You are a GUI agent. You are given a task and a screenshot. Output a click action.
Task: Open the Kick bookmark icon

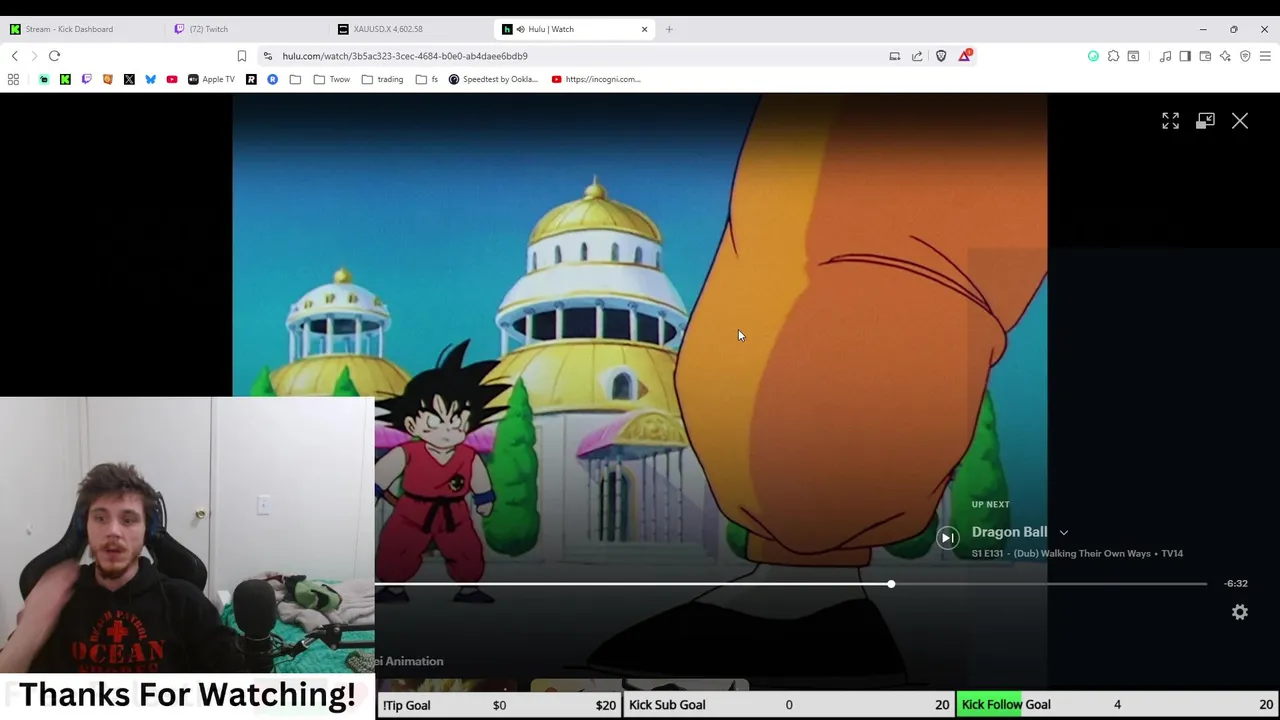tap(65, 79)
